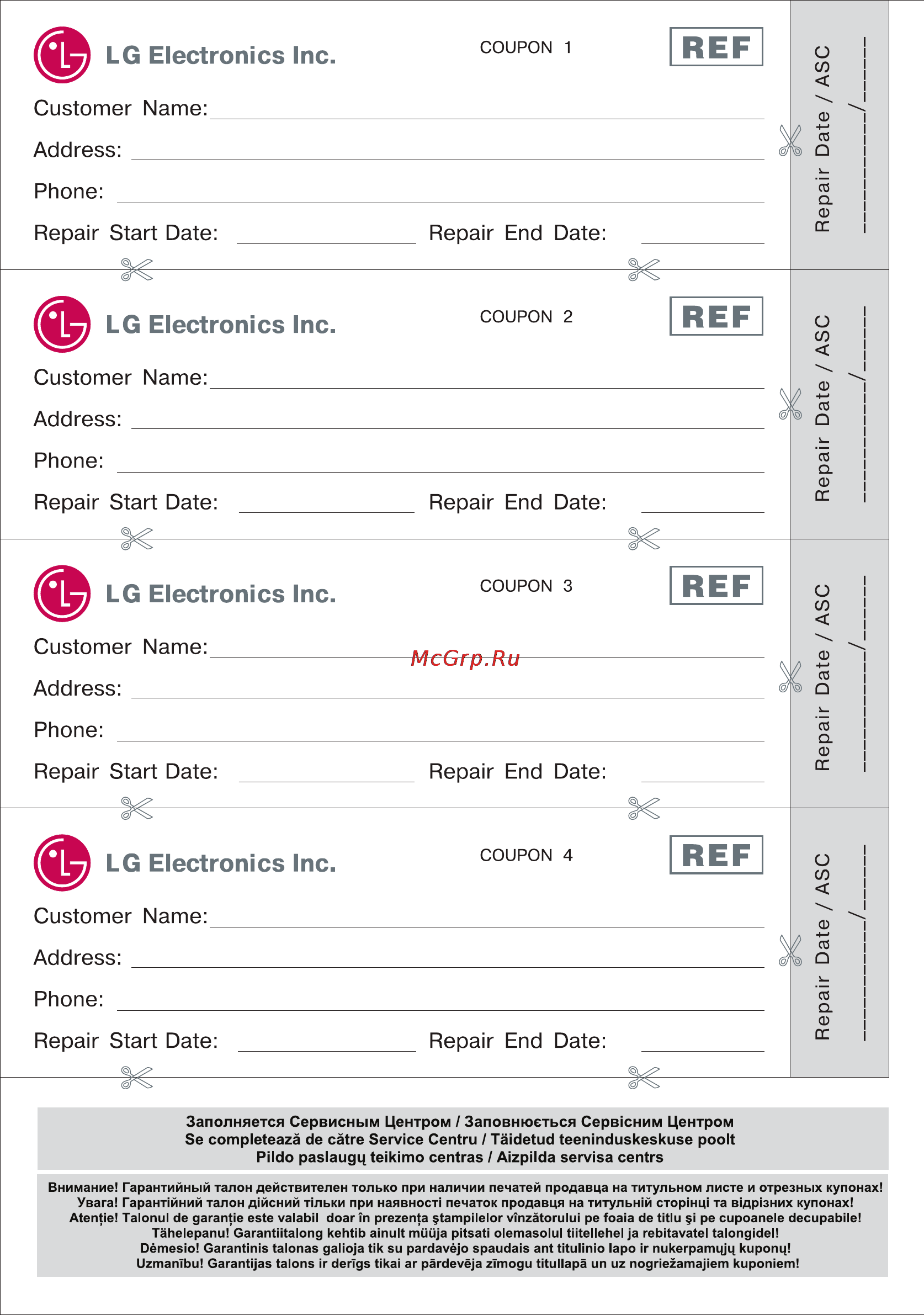This screenshot has width=924, height=1315.
Task: Click the LG logo in Coupon 2
Action: (62, 324)
